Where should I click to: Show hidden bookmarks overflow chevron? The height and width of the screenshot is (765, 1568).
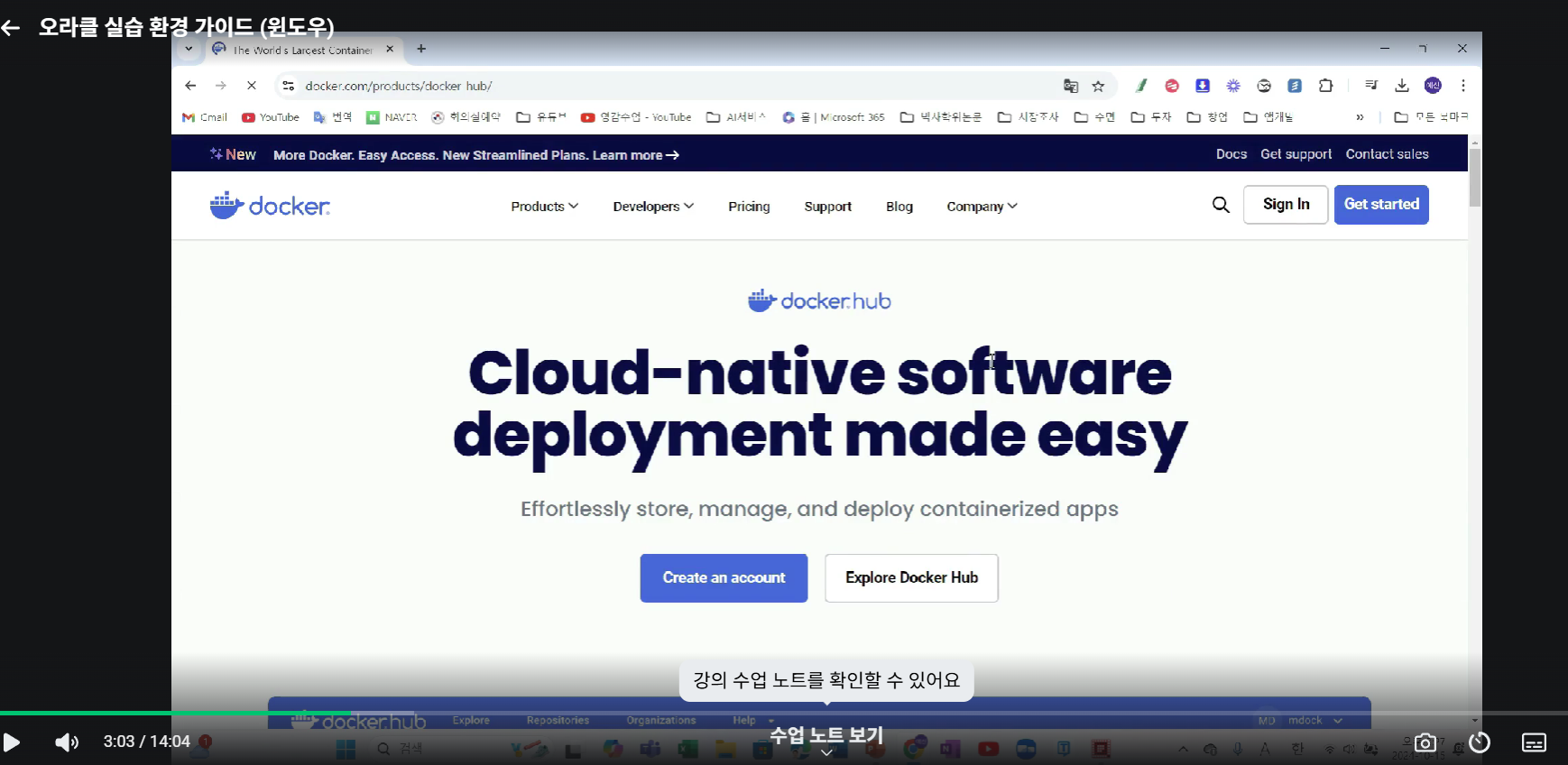[1360, 117]
